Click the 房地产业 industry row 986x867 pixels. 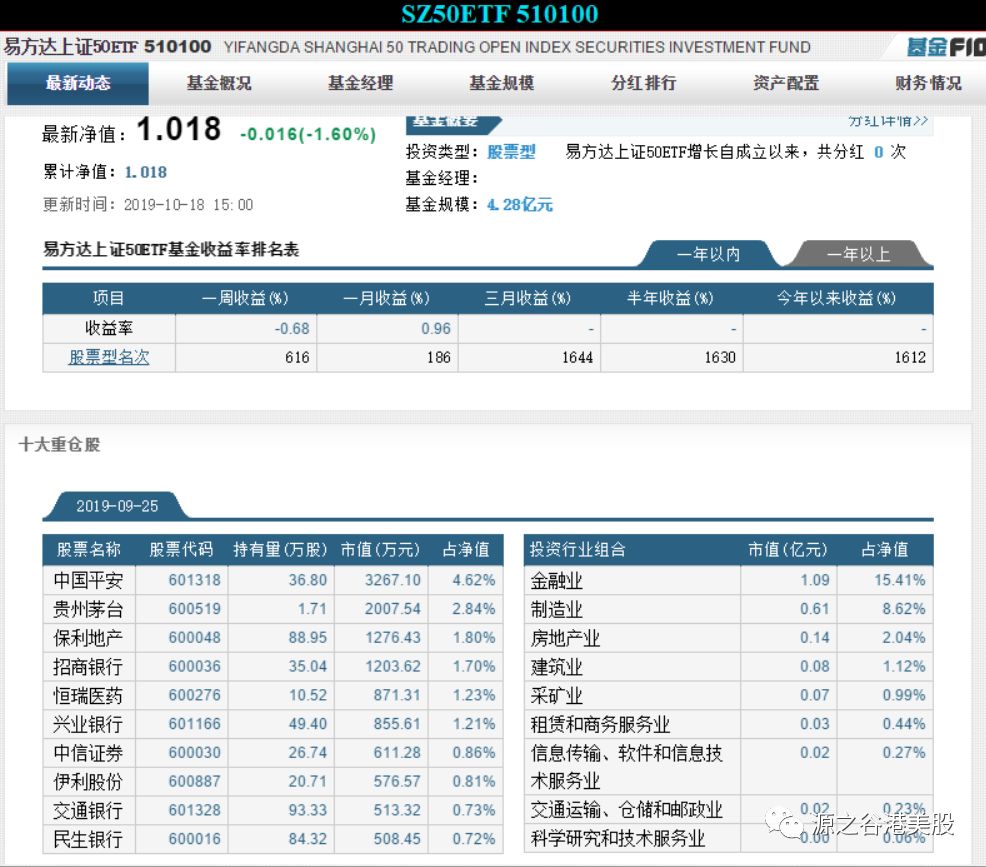728,638
